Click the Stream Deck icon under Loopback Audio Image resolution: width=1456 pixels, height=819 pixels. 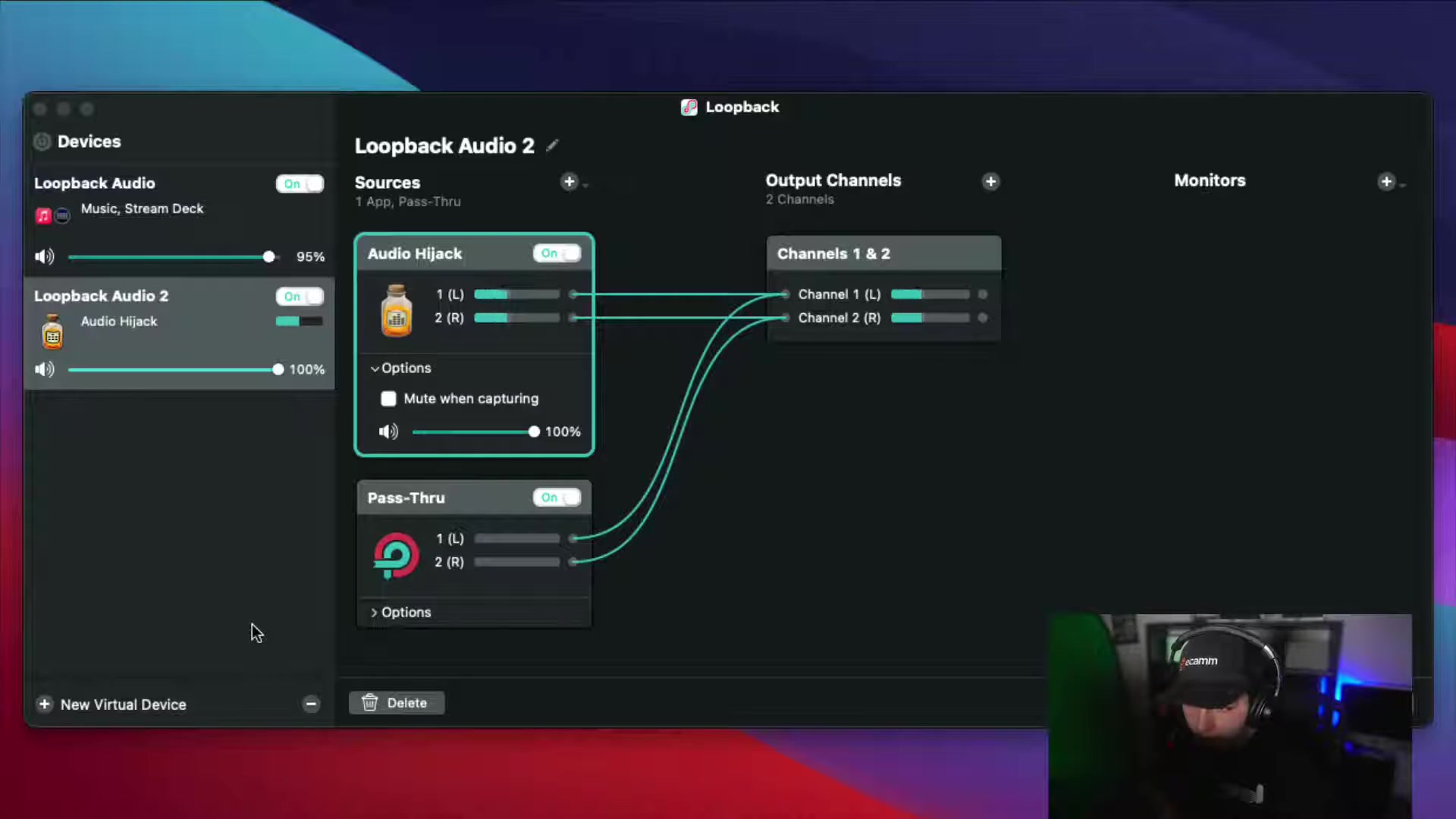point(62,216)
